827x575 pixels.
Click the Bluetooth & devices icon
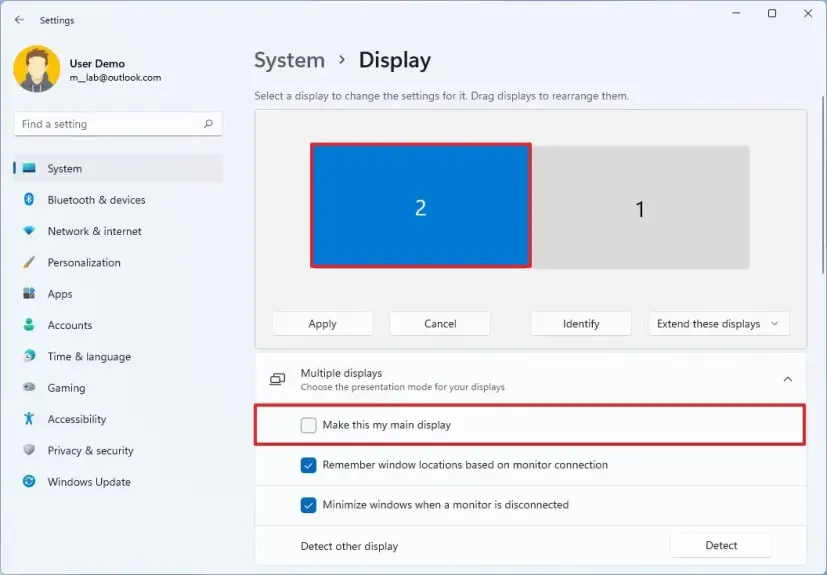click(x=29, y=199)
